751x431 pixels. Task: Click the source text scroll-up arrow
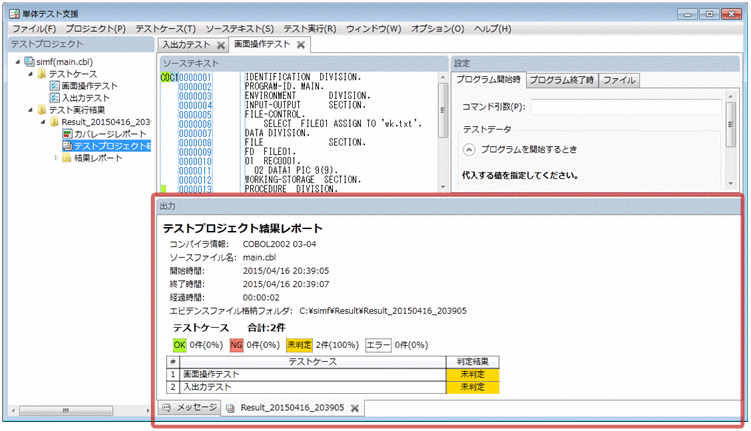tap(443, 78)
